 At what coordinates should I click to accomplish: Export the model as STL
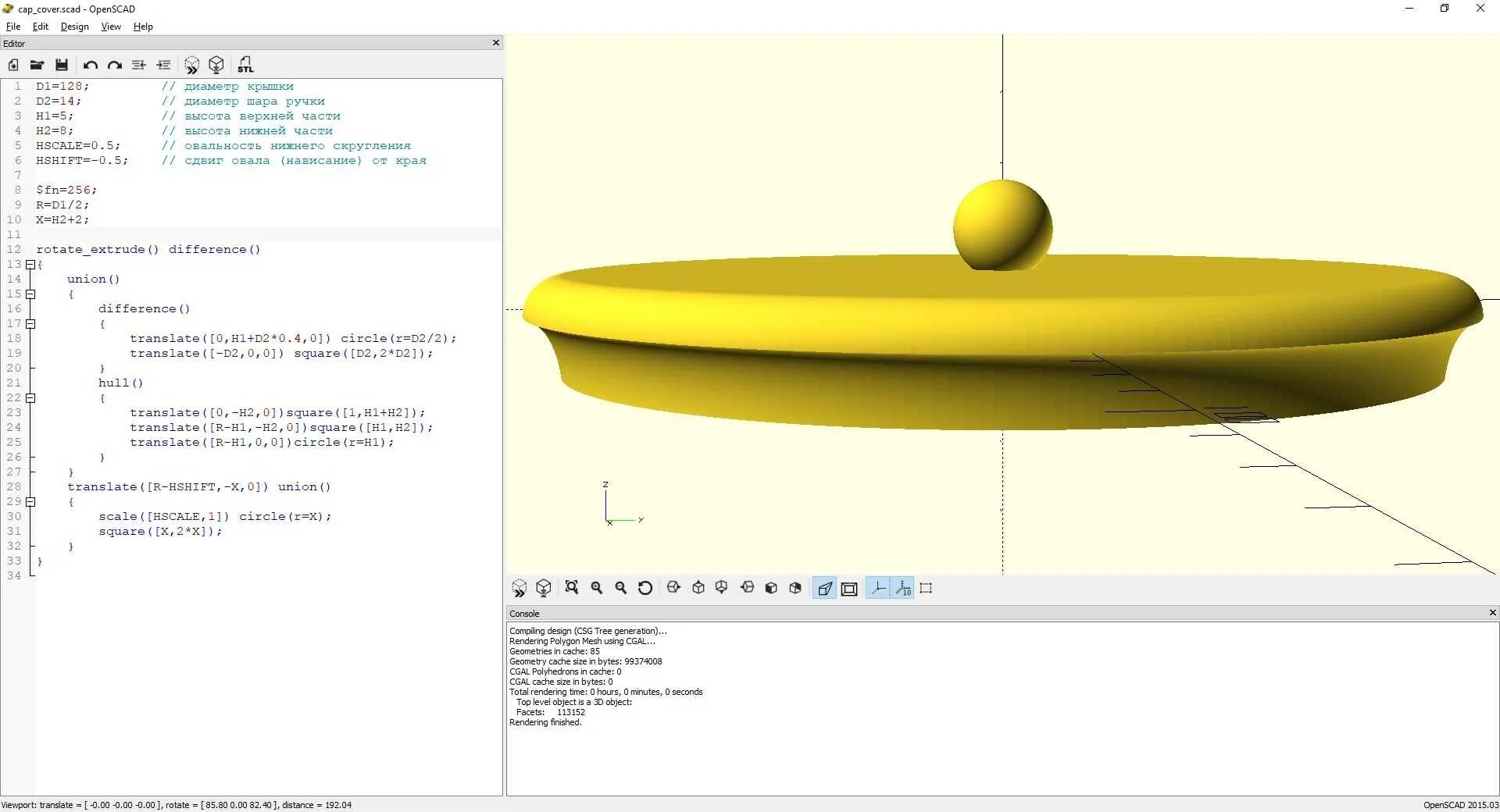tap(245, 65)
